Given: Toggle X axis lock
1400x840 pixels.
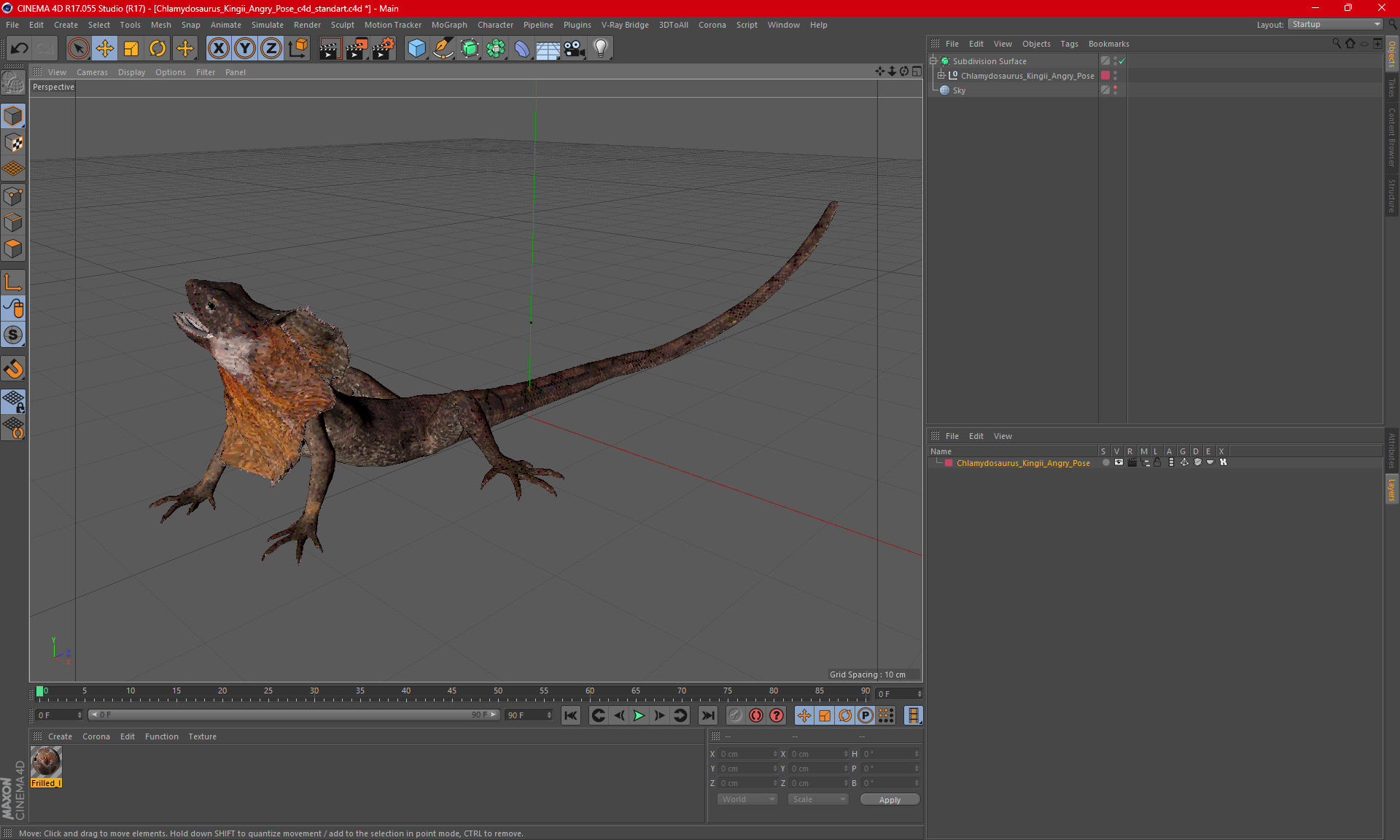Looking at the screenshot, I should pos(218,49).
